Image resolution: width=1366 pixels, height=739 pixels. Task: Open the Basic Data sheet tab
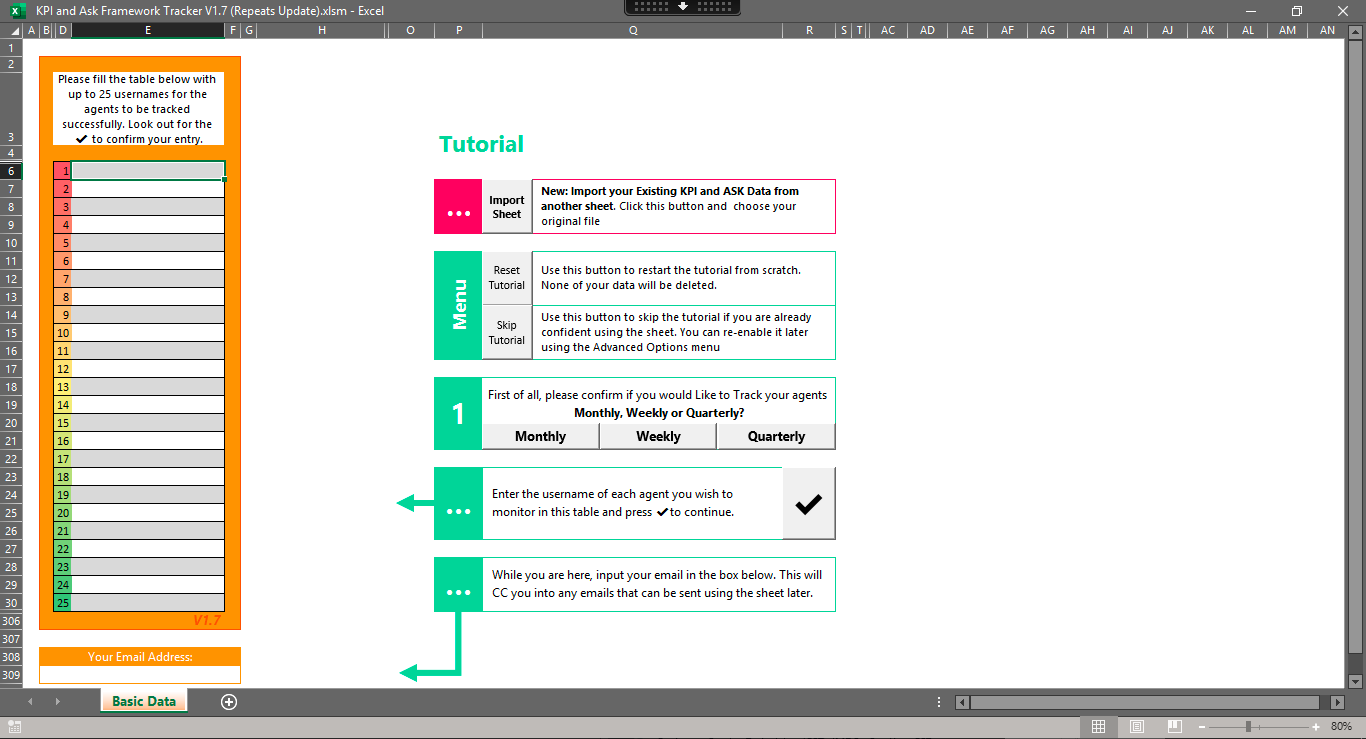pos(144,702)
